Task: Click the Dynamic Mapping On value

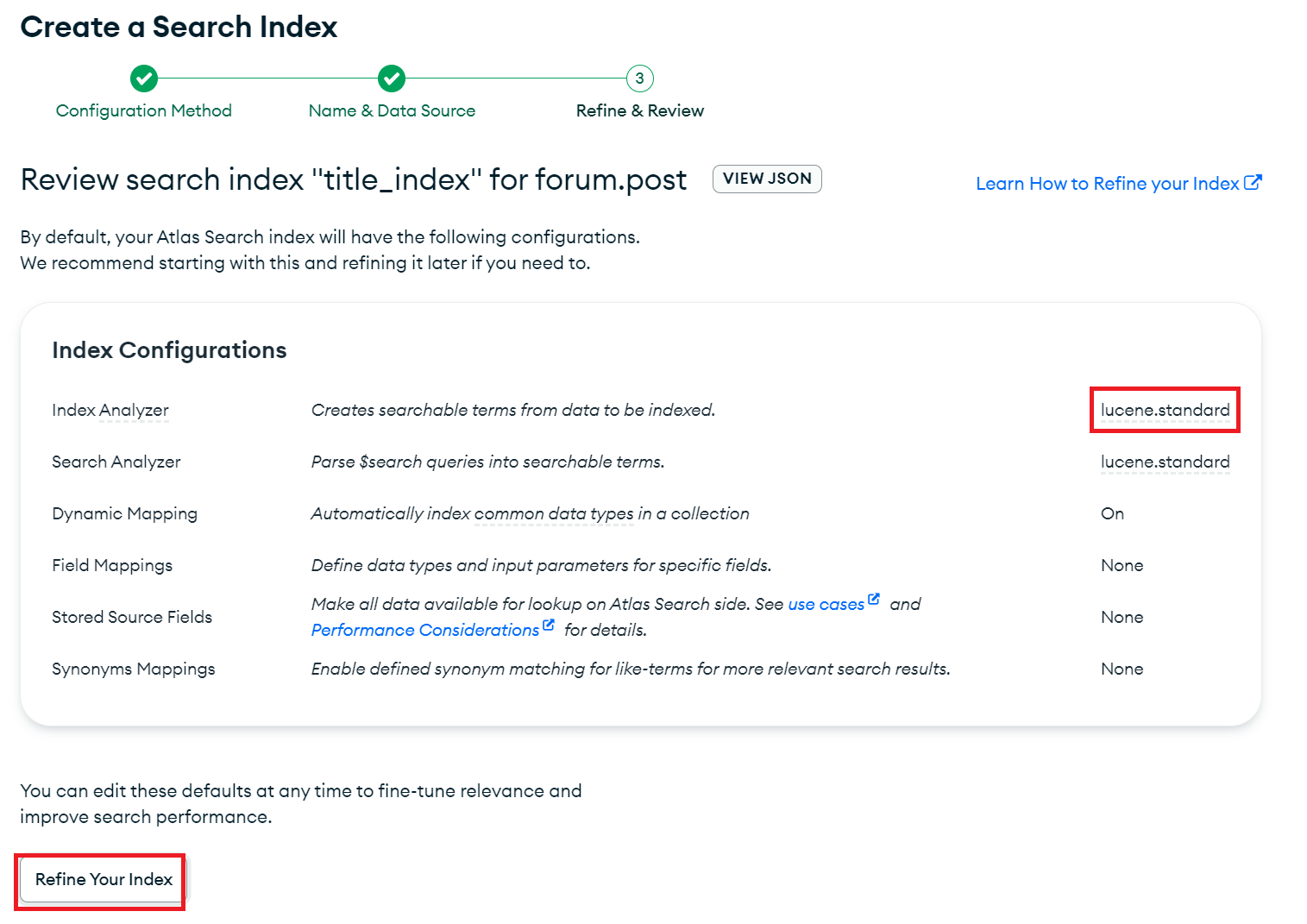Action: (x=1112, y=513)
